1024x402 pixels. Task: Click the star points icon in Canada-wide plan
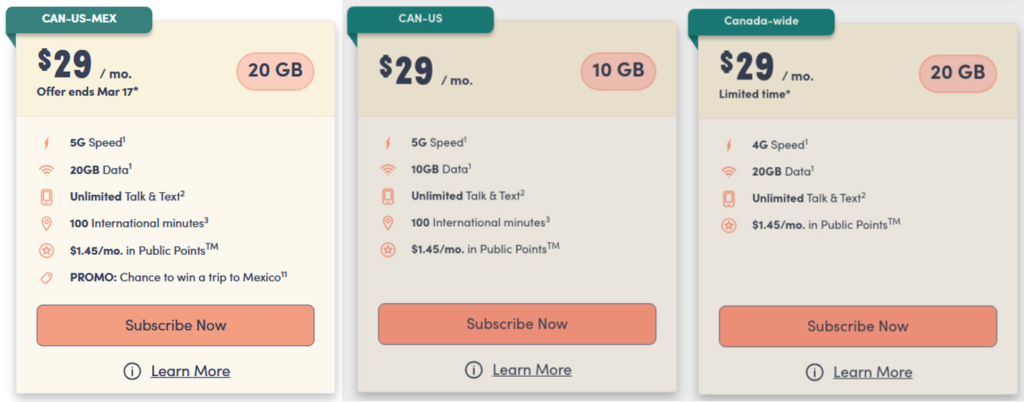pos(729,225)
